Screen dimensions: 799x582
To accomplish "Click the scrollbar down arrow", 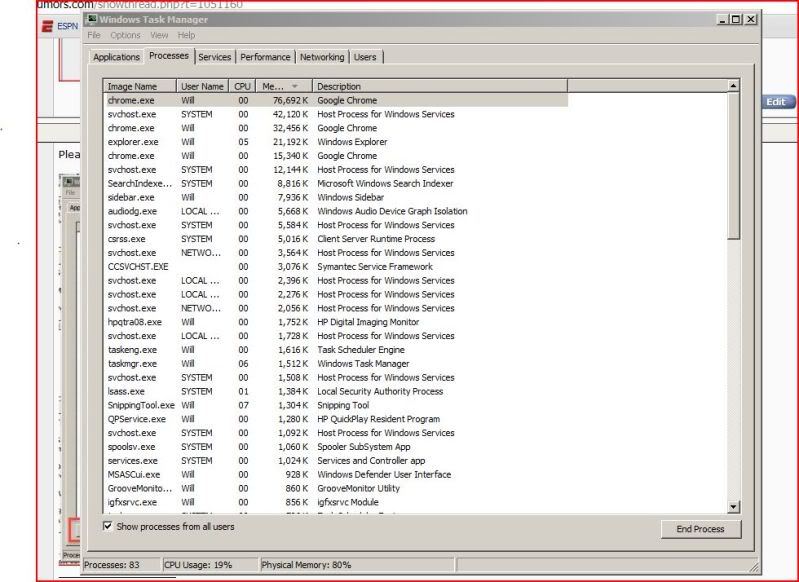I will 733,507.
